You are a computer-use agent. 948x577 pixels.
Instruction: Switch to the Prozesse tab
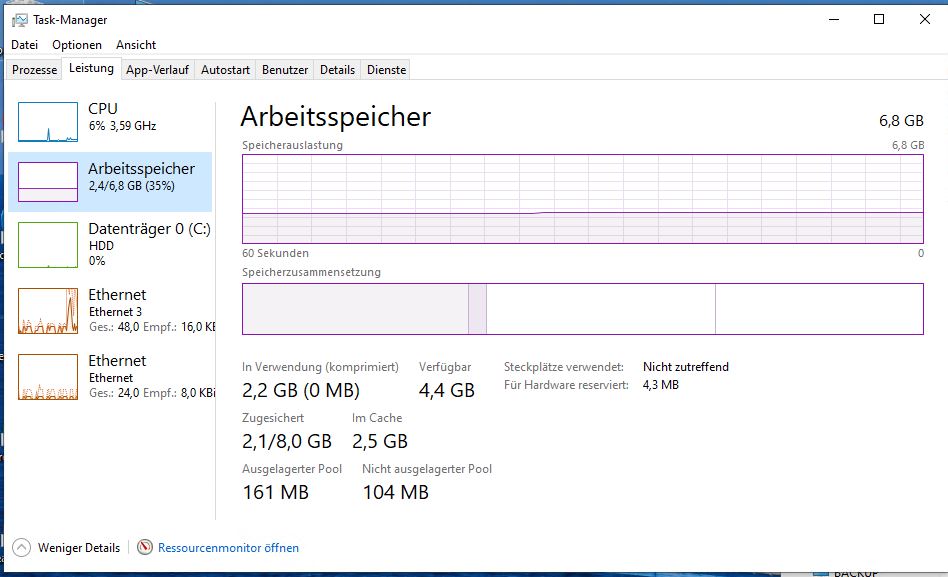point(35,70)
